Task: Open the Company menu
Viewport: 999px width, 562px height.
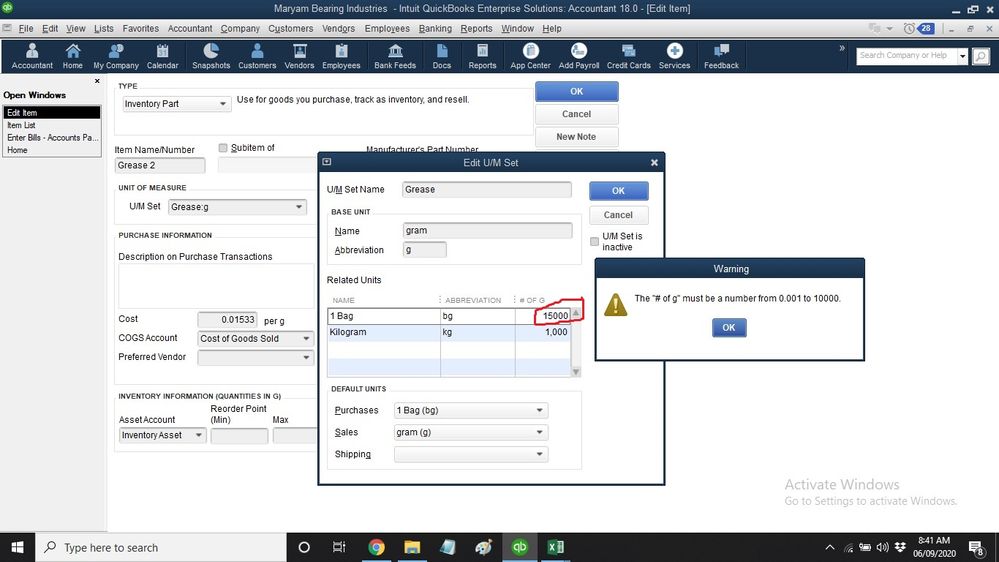Action: (x=240, y=29)
